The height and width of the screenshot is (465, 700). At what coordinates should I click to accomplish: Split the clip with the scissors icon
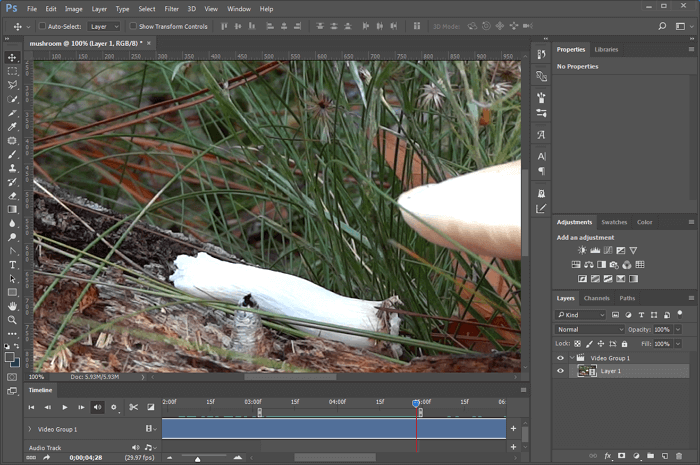[134, 407]
